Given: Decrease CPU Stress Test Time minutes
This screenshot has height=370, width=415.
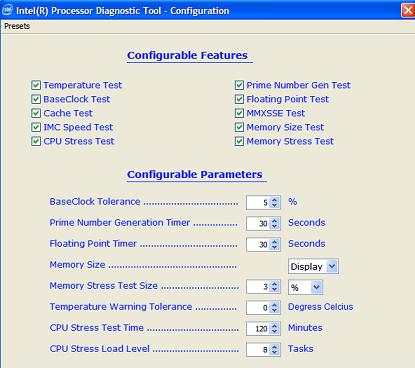Looking at the screenshot, I should coord(274,331).
